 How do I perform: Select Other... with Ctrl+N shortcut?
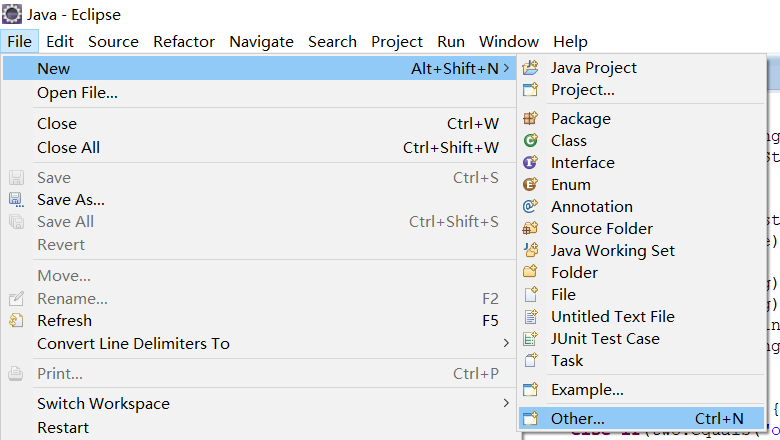[x=642, y=418]
